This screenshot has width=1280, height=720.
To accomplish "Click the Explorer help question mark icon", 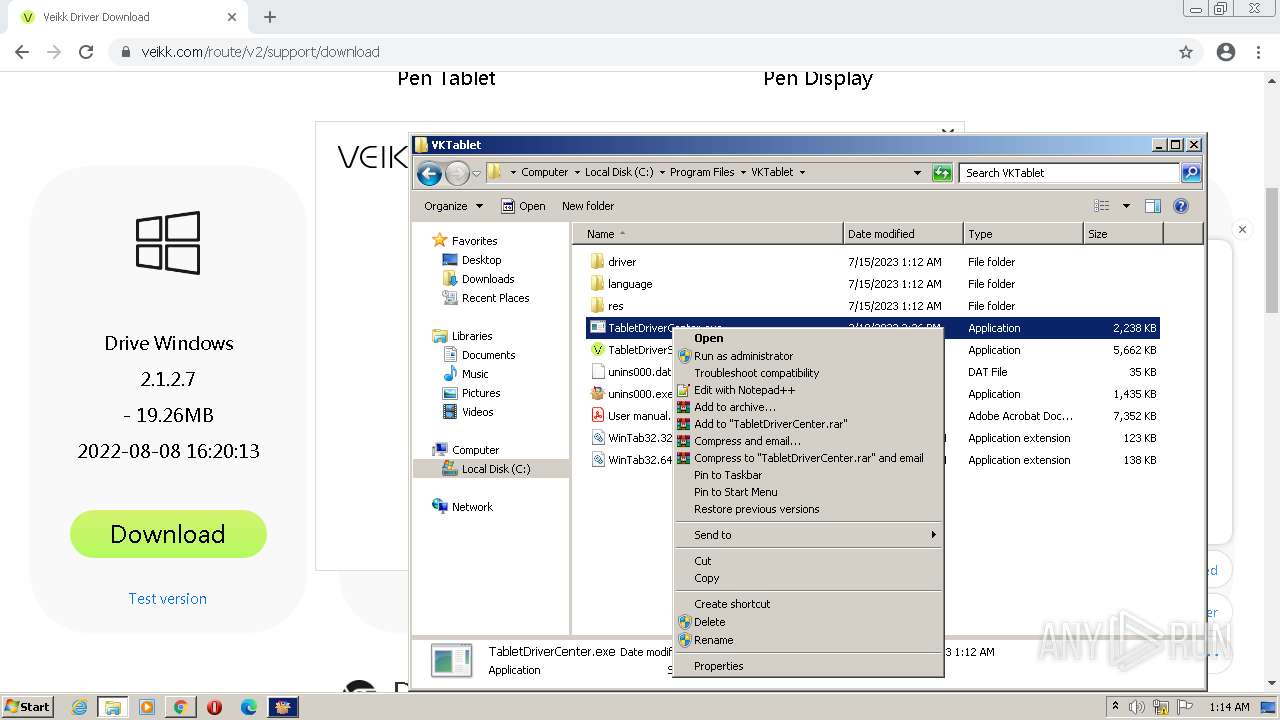I will point(1180,206).
